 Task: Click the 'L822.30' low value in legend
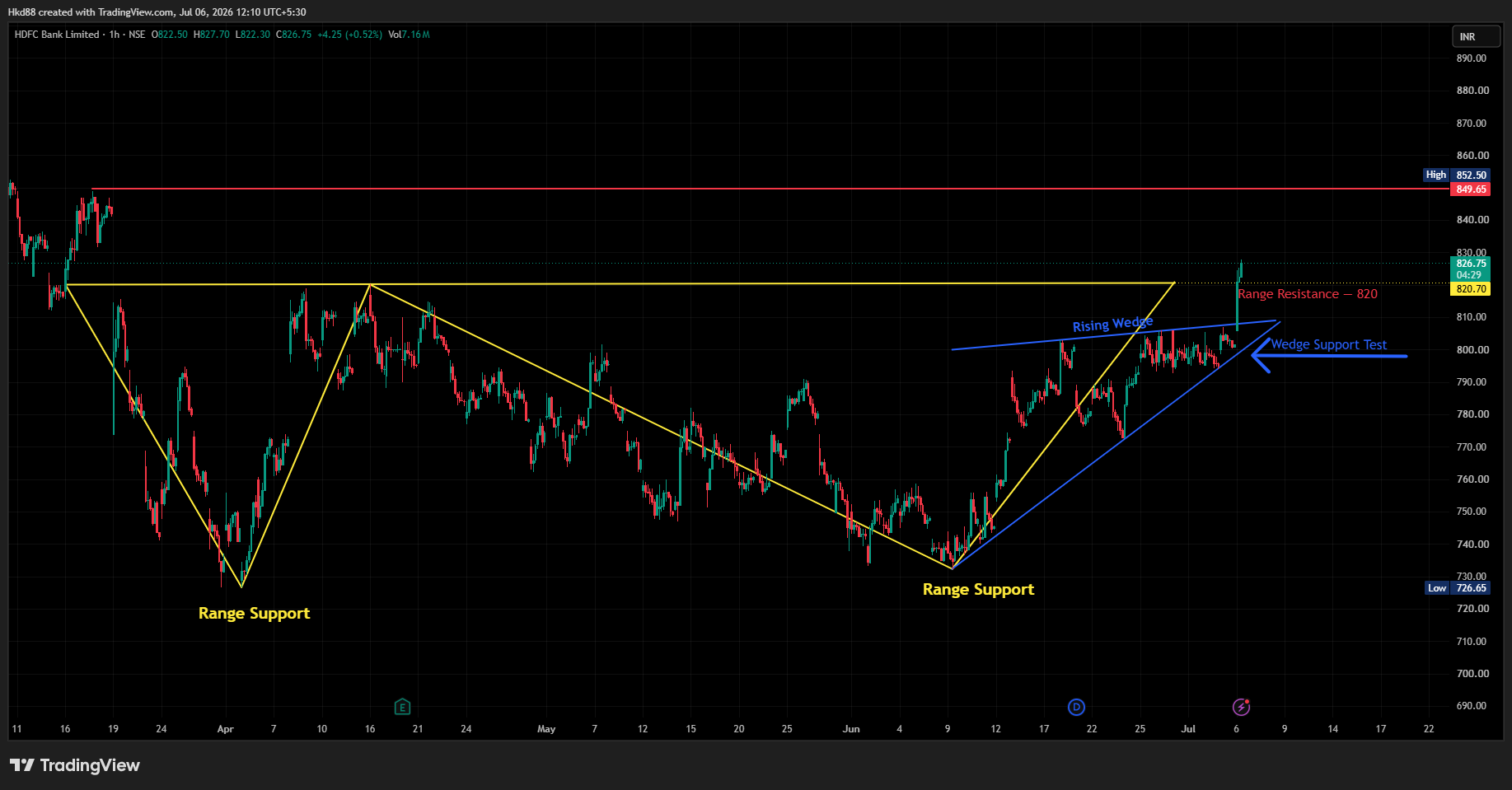coord(252,35)
